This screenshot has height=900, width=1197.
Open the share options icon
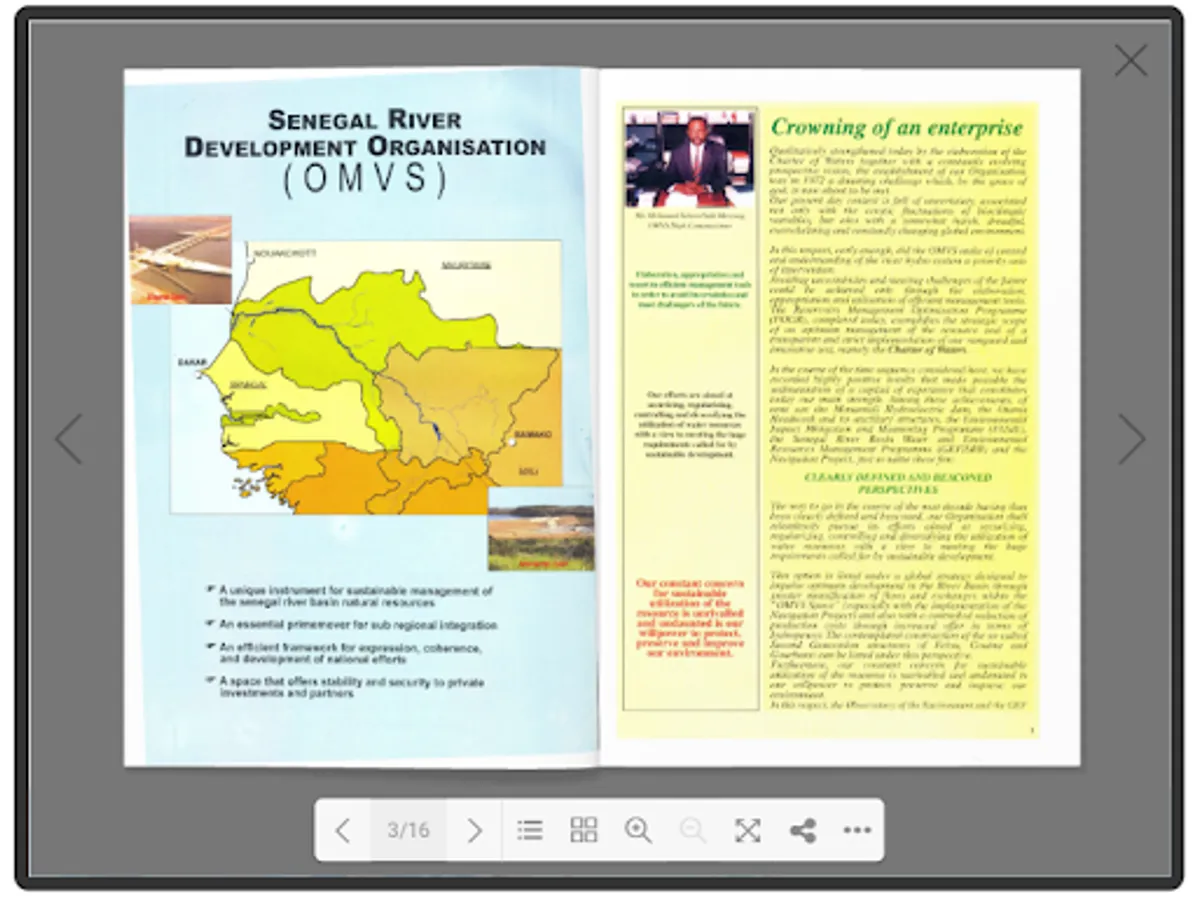click(802, 830)
